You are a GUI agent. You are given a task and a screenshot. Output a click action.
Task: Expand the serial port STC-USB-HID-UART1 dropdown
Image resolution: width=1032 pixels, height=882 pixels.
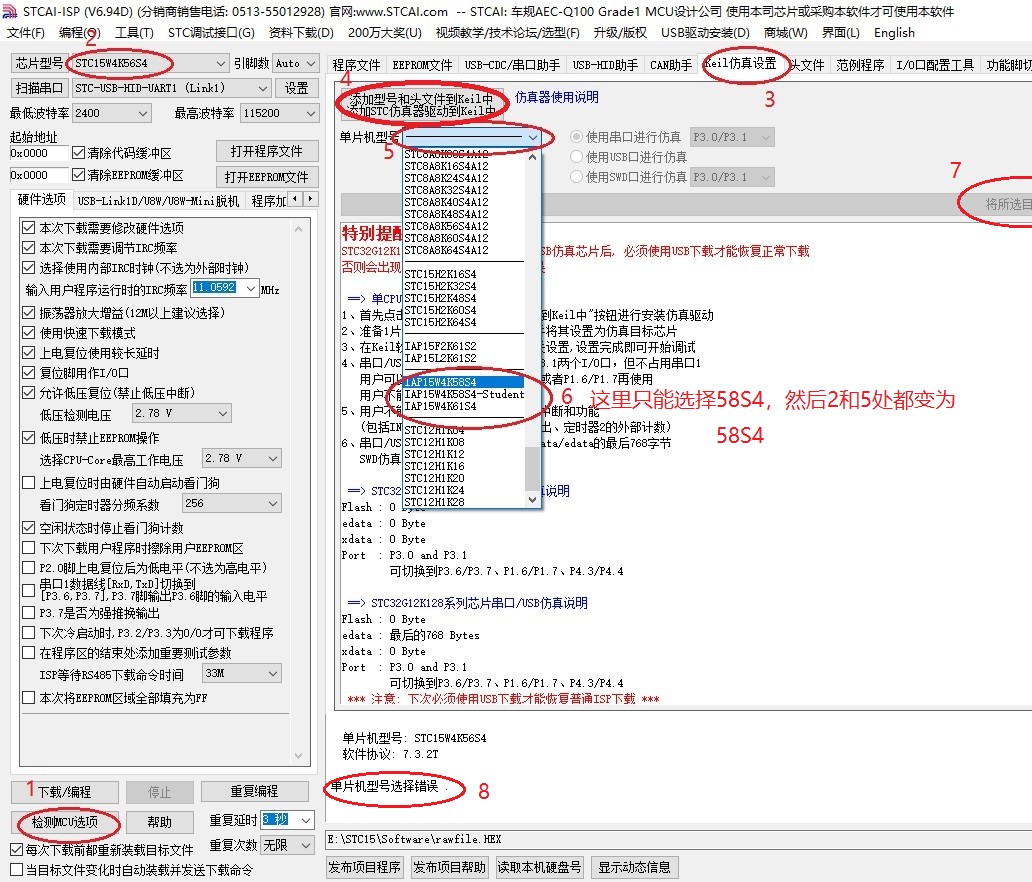263,88
